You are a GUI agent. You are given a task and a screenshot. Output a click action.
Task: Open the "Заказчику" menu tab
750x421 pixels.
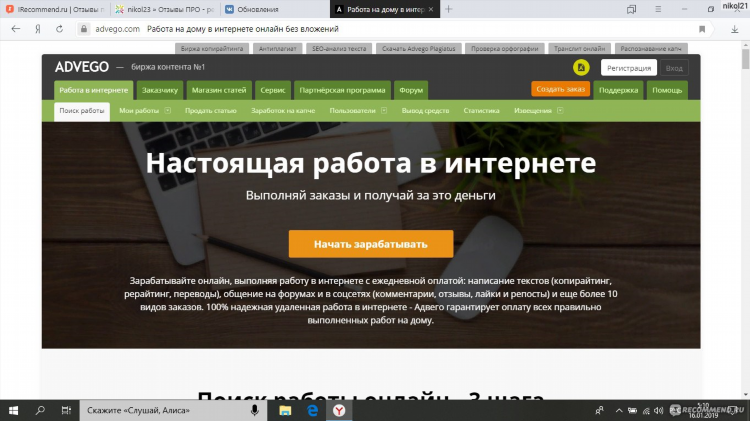pyautogui.click(x=160, y=90)
